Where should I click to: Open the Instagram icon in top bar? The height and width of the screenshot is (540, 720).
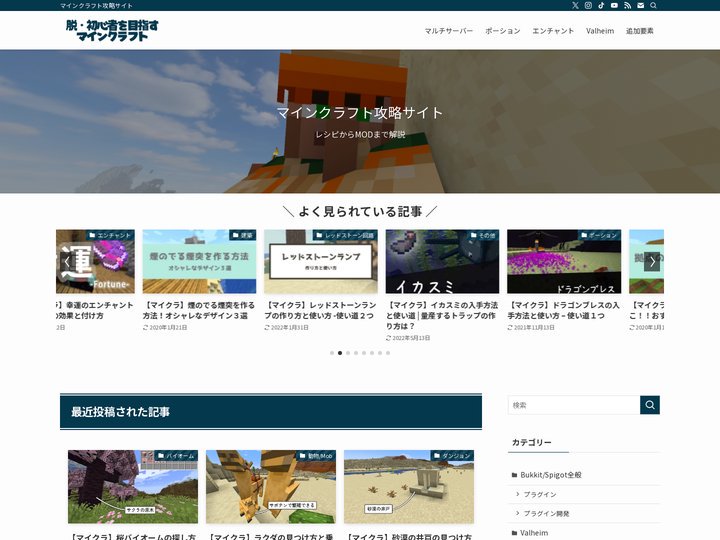pos(588,6)
